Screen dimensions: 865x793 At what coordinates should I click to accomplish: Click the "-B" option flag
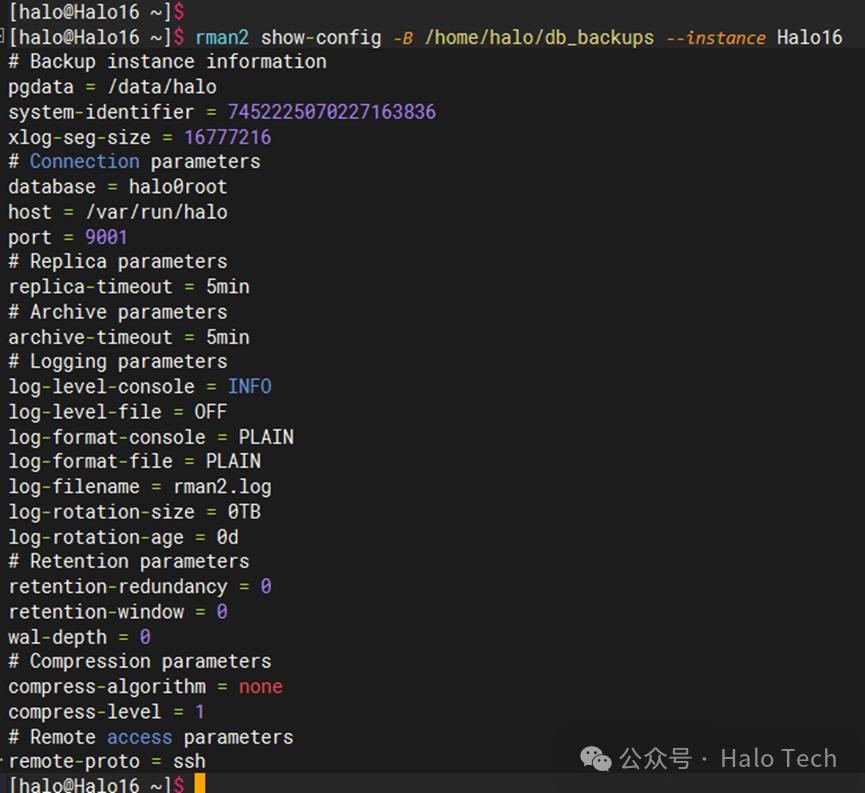[x=403, y=38]
